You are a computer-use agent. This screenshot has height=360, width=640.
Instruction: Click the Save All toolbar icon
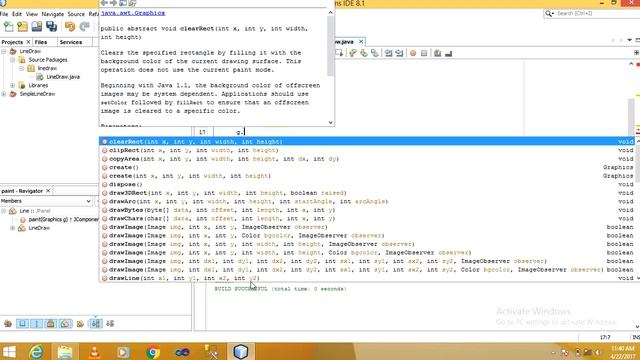tap(51, 27)
